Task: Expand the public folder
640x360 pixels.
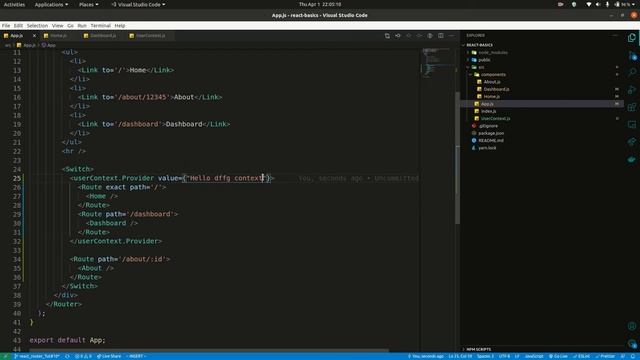Action: (x=484, y=60)
